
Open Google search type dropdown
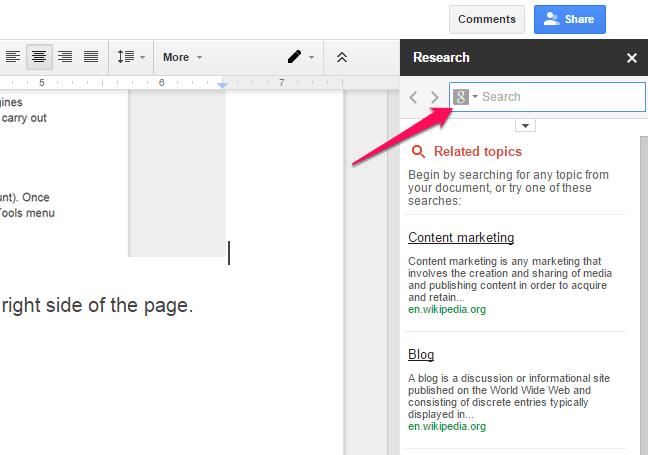tap(466, 97)
